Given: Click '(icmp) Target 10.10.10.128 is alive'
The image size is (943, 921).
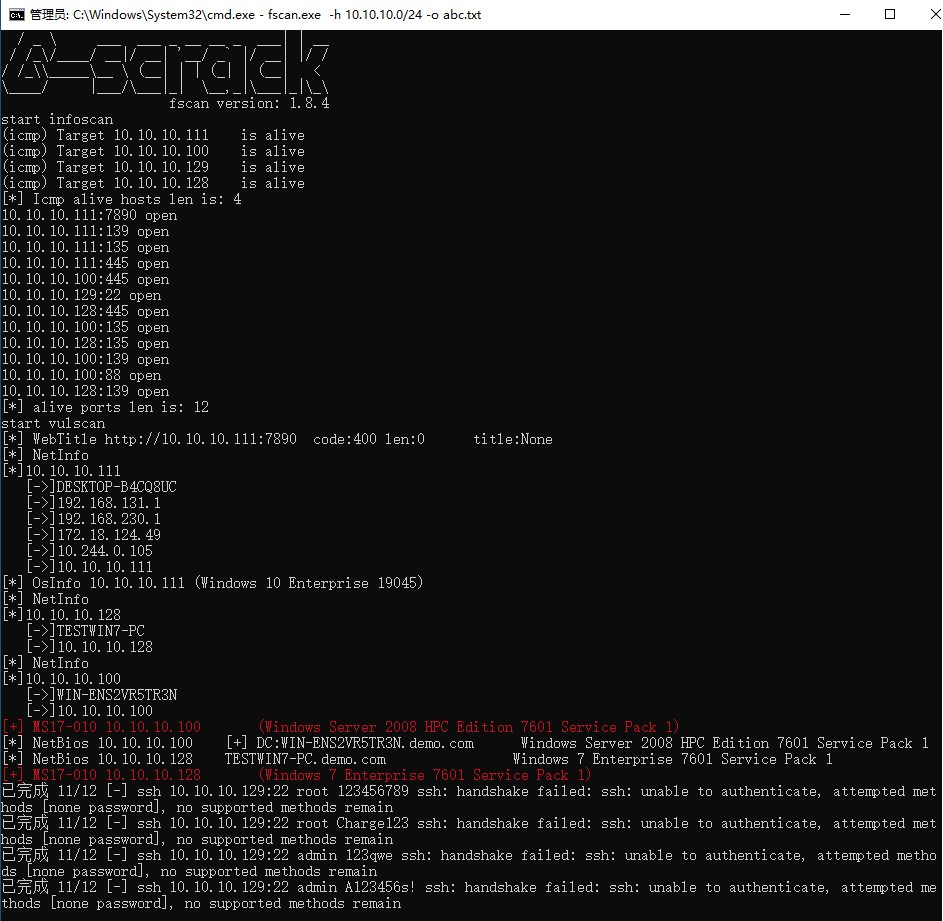Looking at the screenshot, I should pyautogui.click(x=153, y=183).
